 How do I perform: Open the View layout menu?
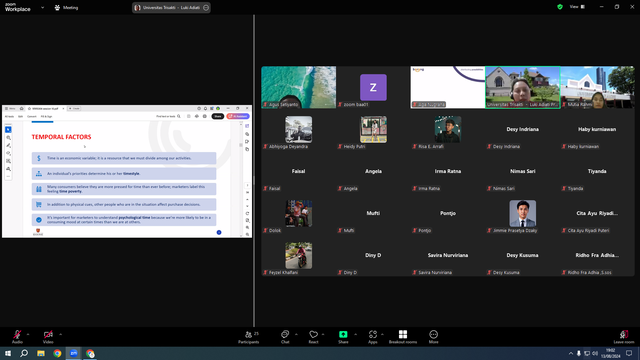pyautogui.click(x=577, y=7)
